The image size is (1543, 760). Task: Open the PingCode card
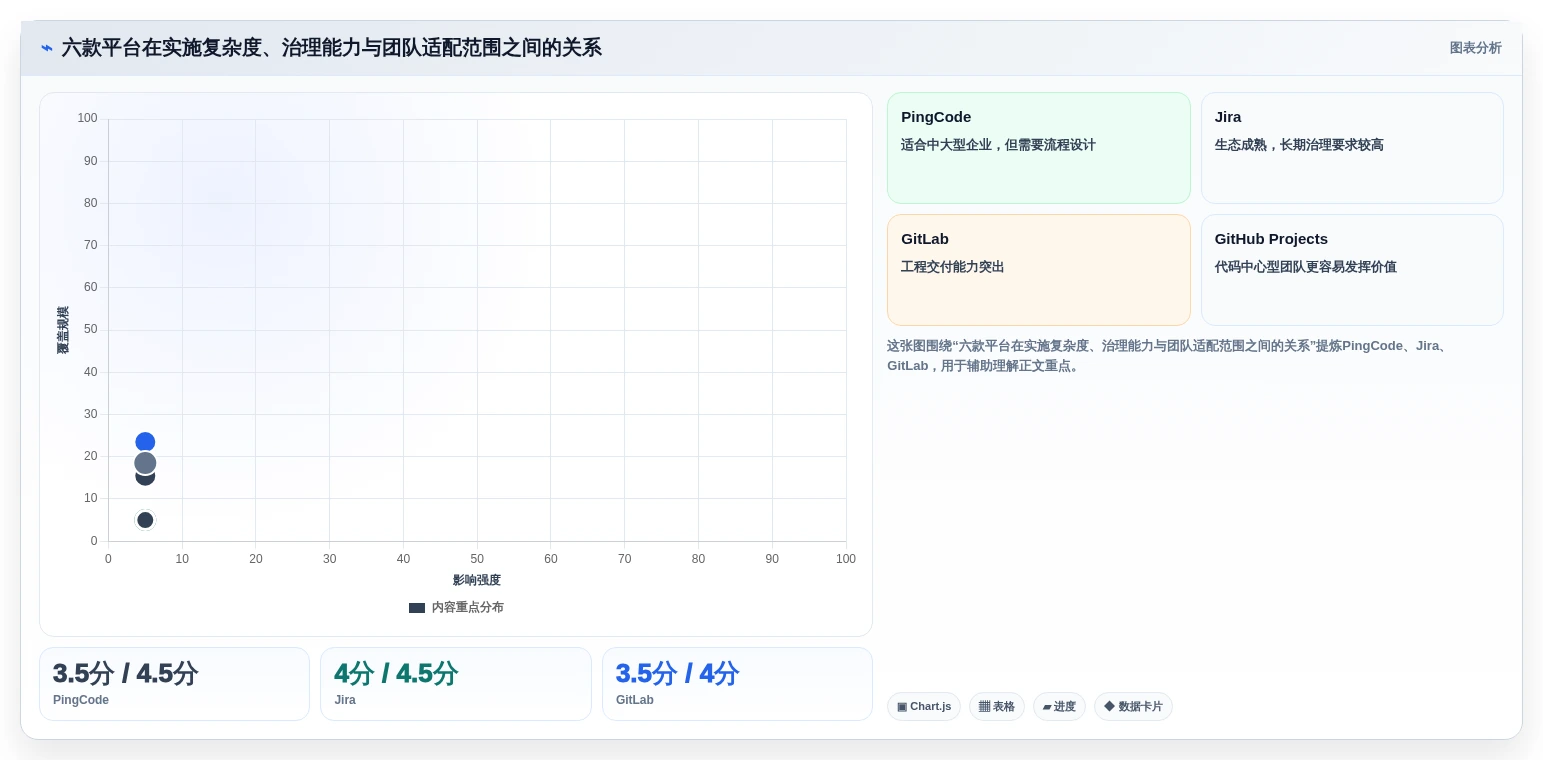tap(1038, 148)
